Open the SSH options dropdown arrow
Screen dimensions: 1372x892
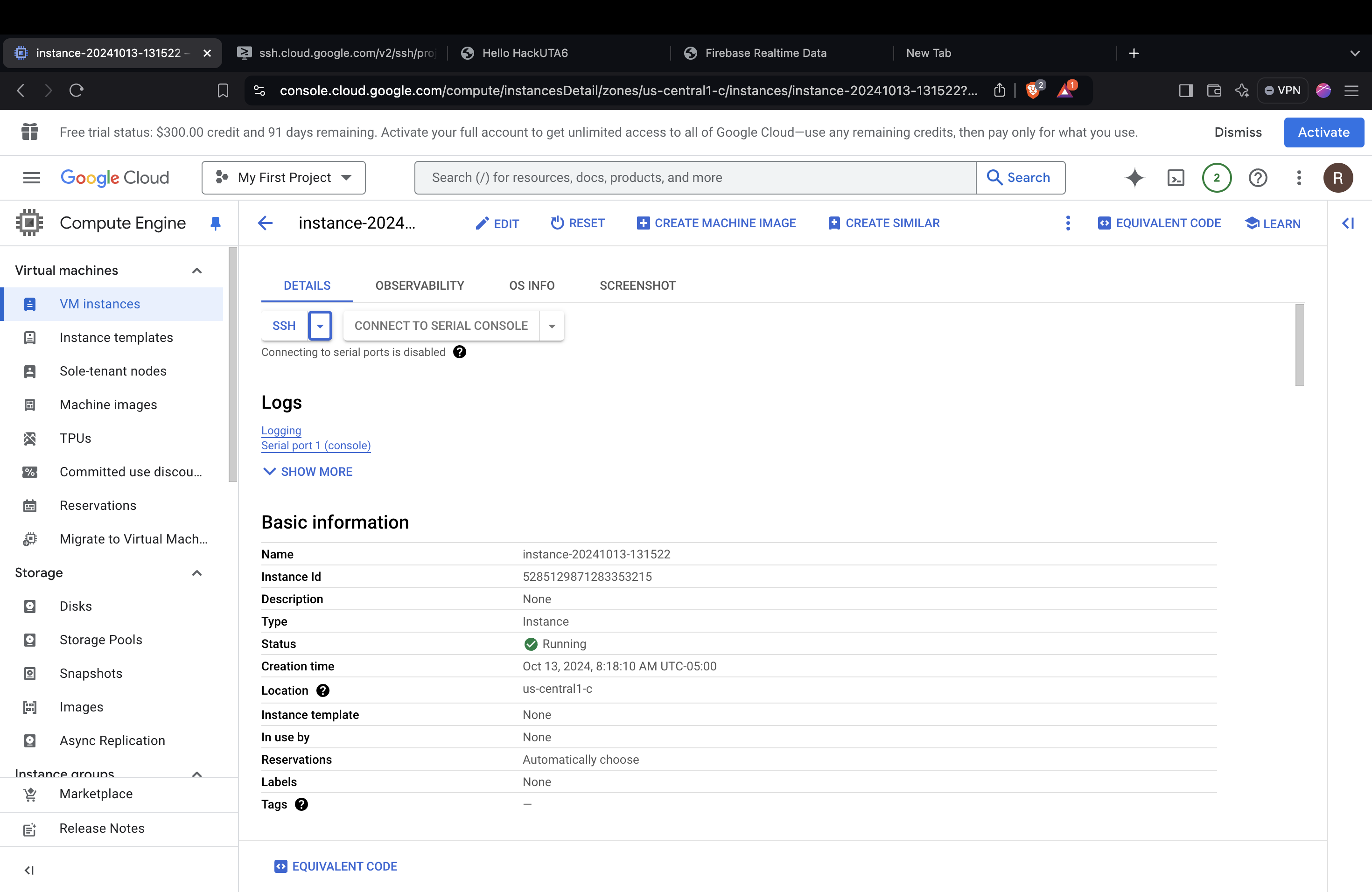(320, 326)
